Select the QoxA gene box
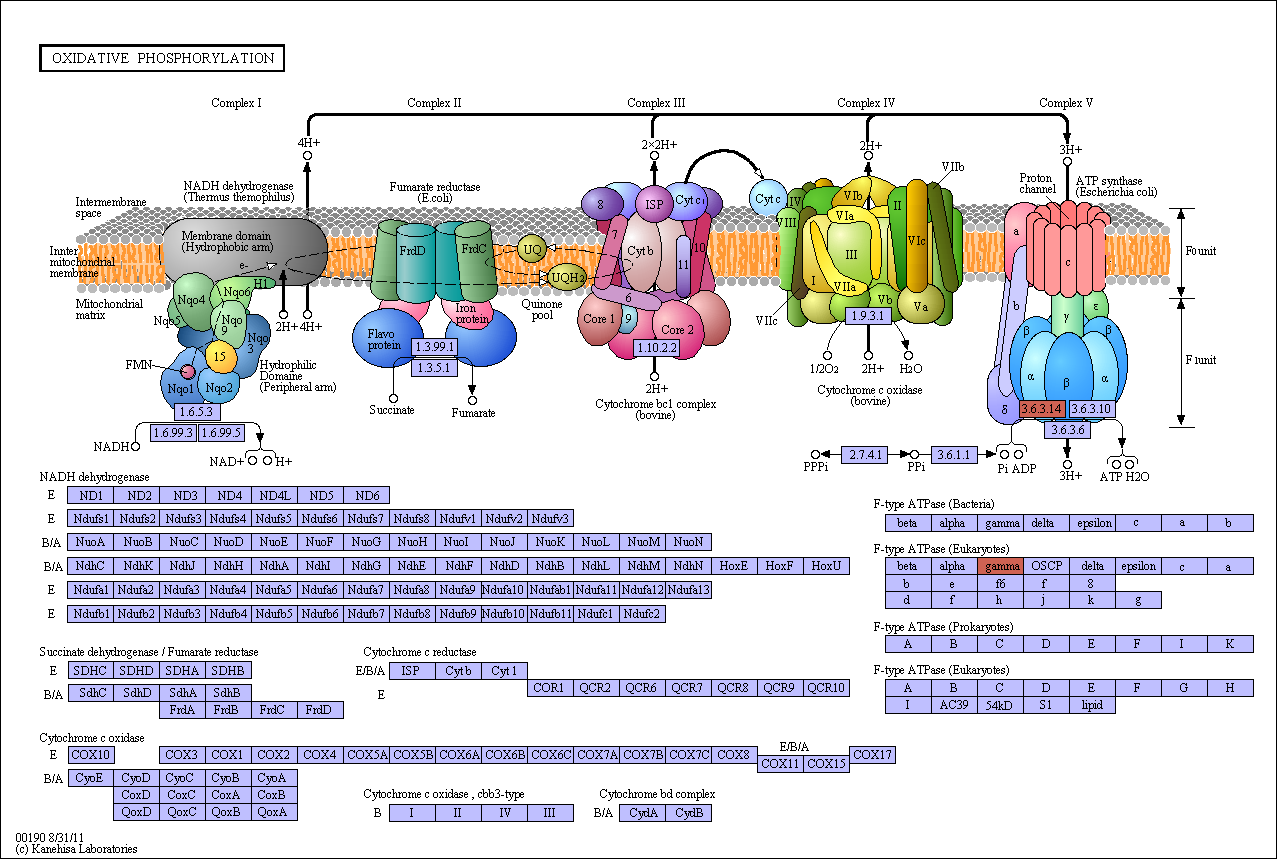The image size is (1277, 859). coord(275,812)
